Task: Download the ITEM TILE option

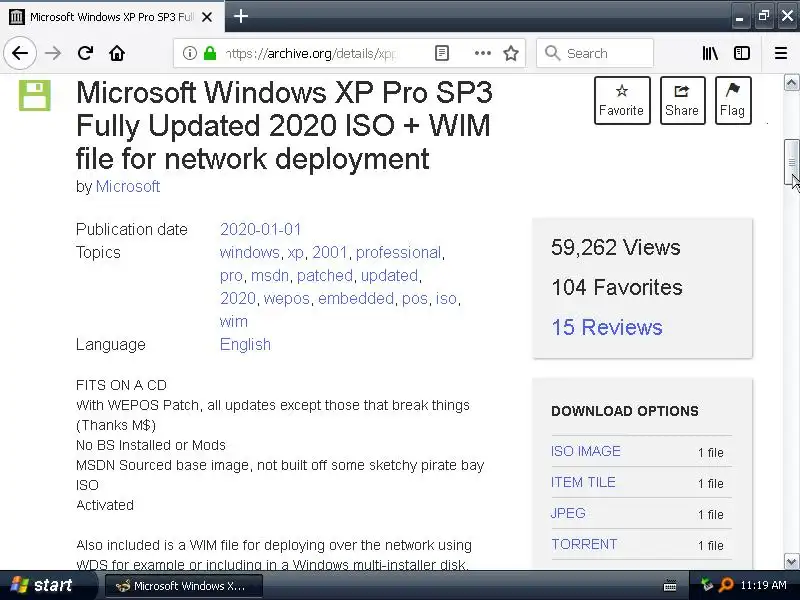Action: click(583, 482)
